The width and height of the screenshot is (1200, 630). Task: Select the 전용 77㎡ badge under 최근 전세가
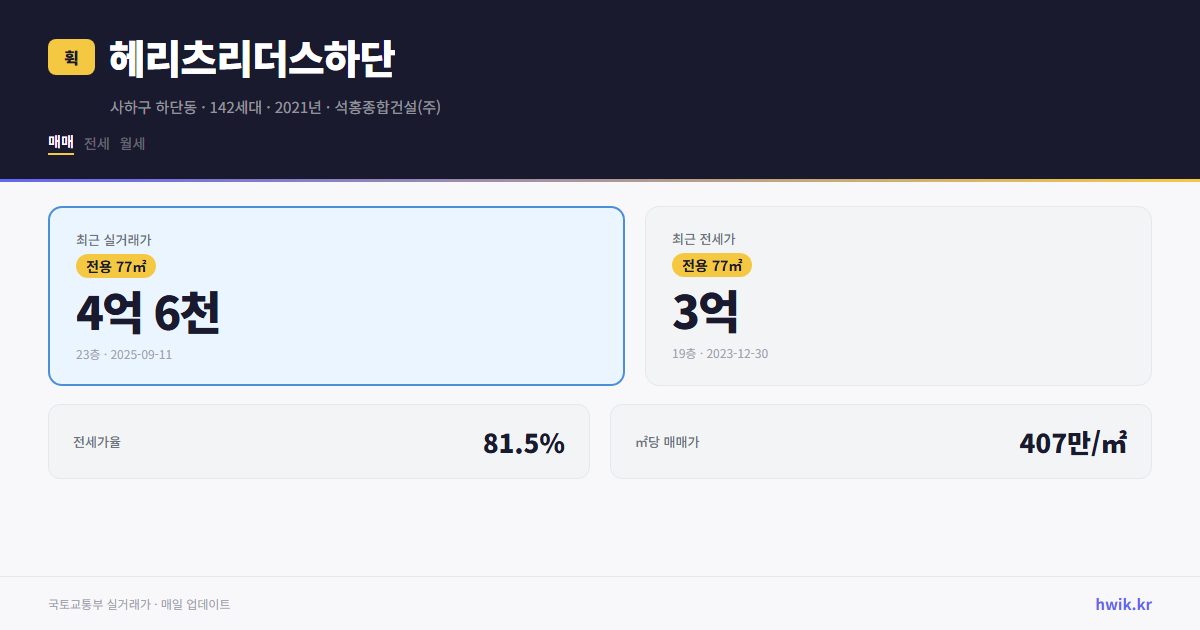pos(712,265)
